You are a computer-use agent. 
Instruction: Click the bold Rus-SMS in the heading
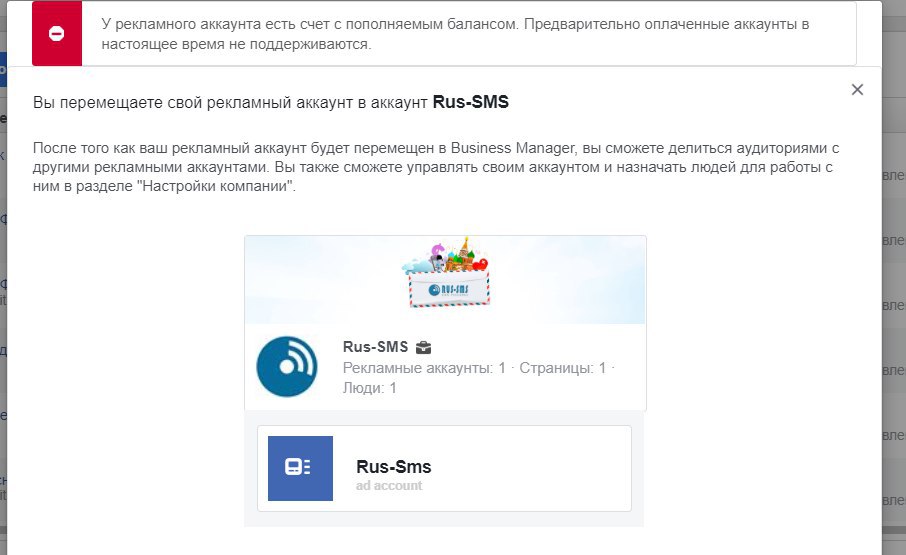click(x=470, y=102)
